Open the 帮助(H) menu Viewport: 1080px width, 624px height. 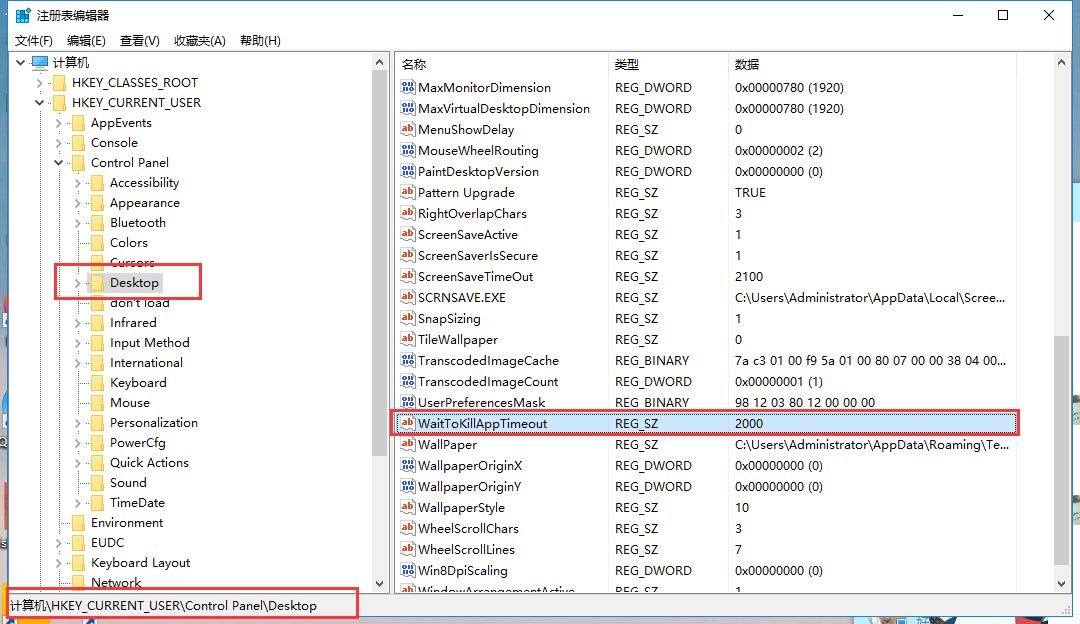[260, 41]
